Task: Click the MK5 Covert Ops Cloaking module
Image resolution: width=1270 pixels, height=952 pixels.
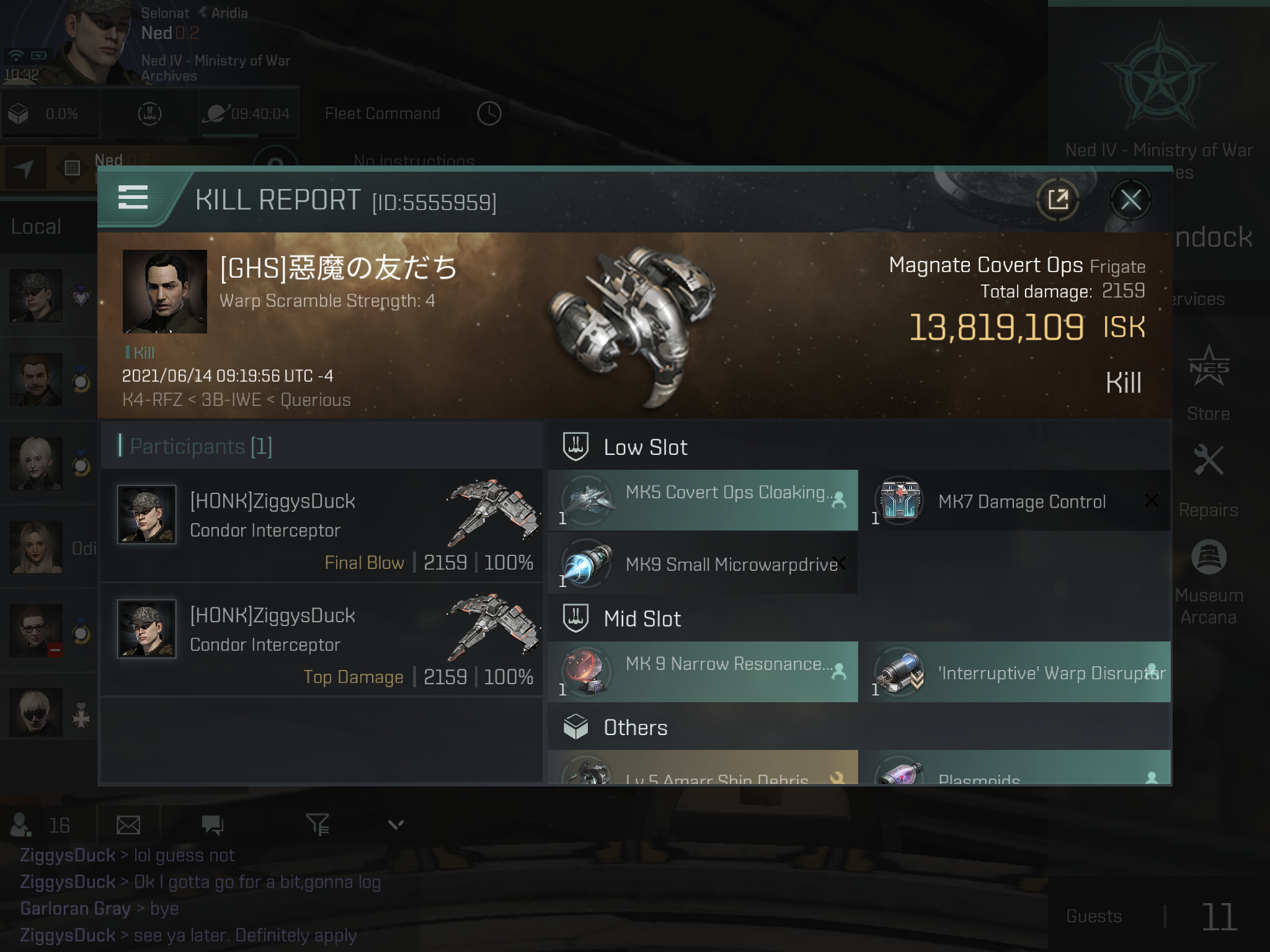Action: (703, 500)
